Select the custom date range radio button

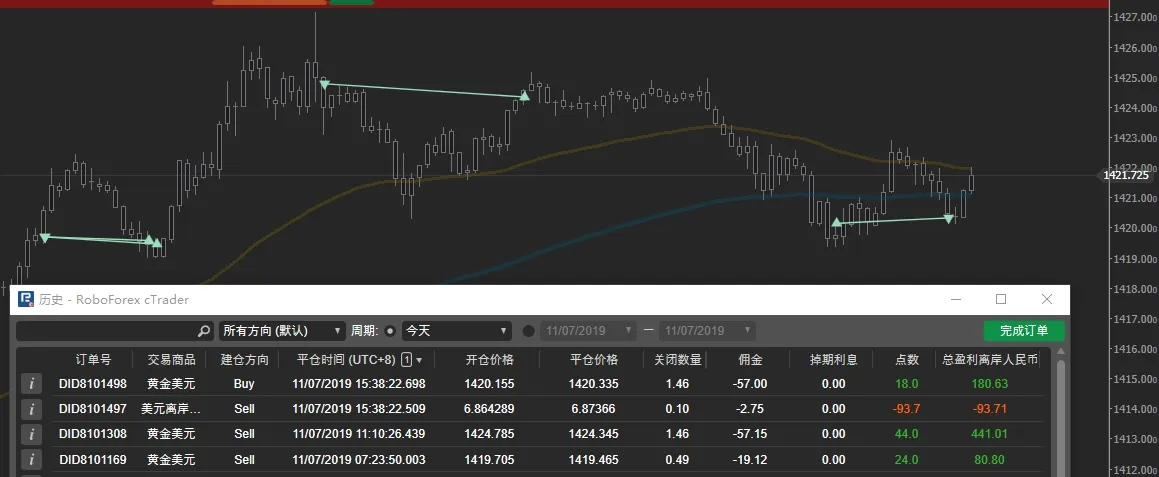click(x=528, y=331)
